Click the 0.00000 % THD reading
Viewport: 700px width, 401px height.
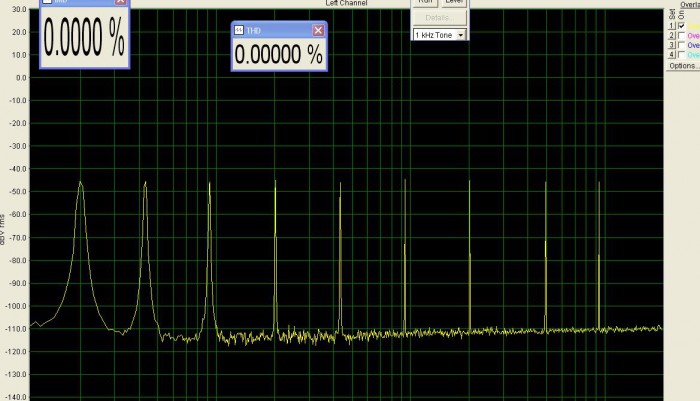pyautogui.click(x=279, y=54)
